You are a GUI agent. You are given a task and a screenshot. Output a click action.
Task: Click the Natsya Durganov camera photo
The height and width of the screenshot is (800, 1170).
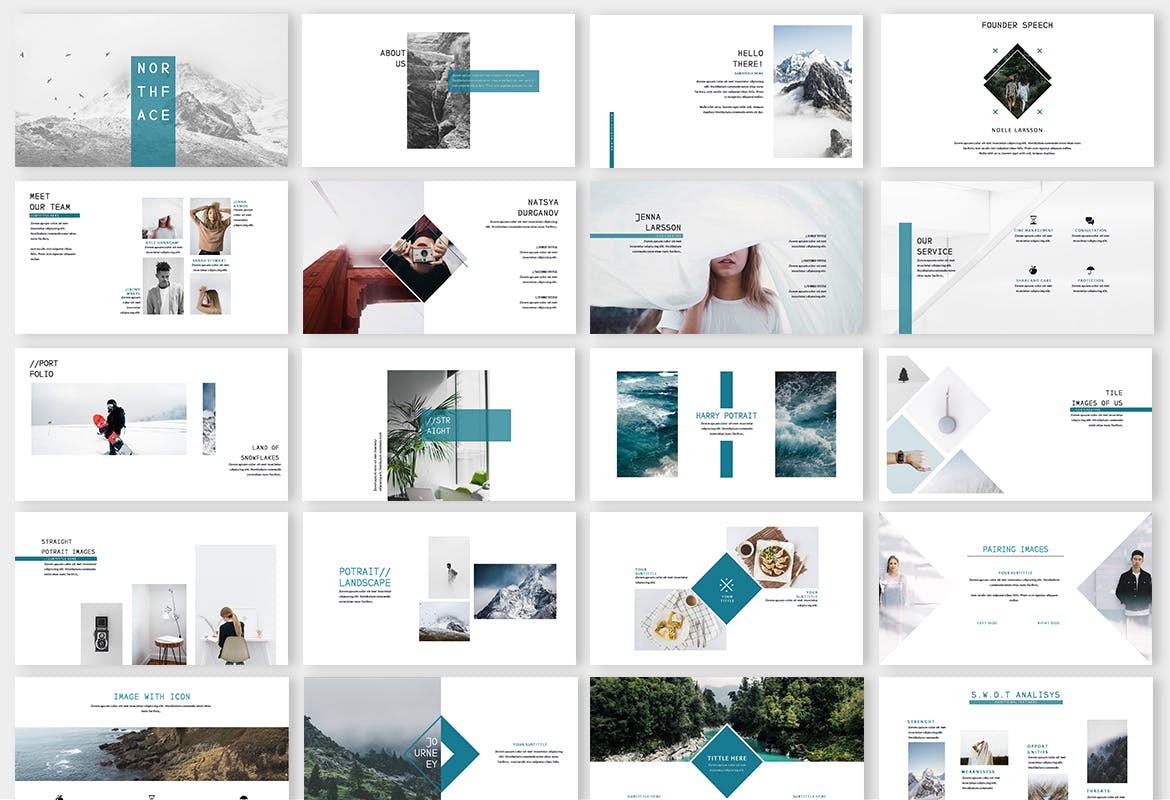coord(423,257)
